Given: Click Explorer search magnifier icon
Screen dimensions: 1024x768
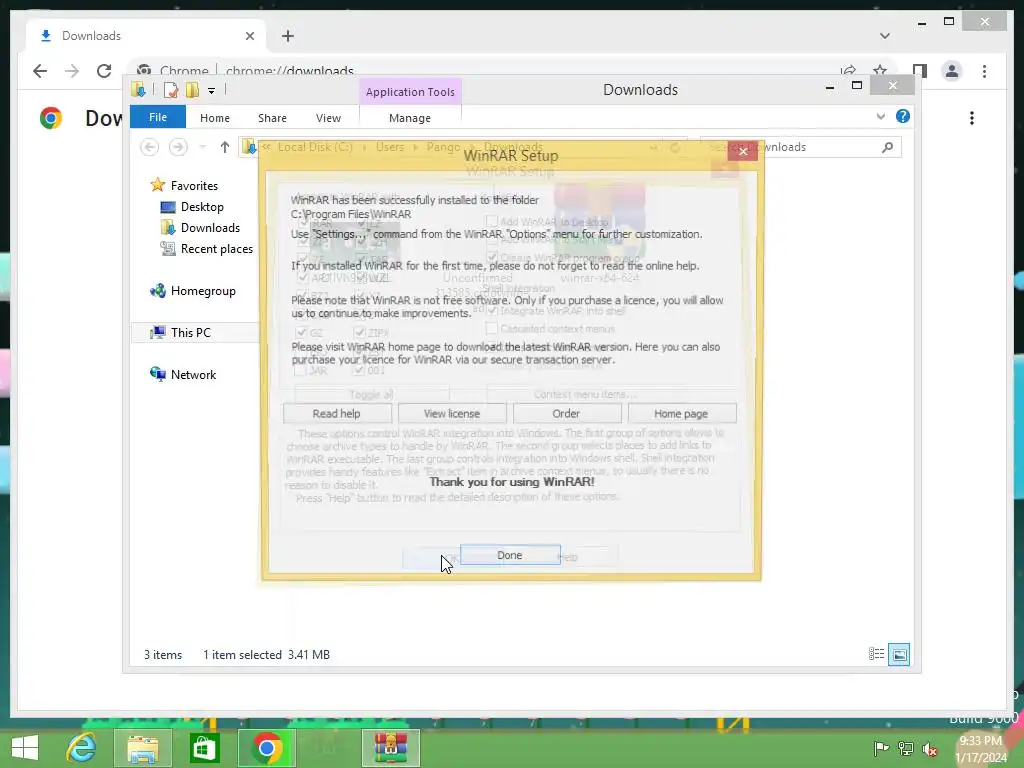Looking at the screenshot, I should 887,147.
